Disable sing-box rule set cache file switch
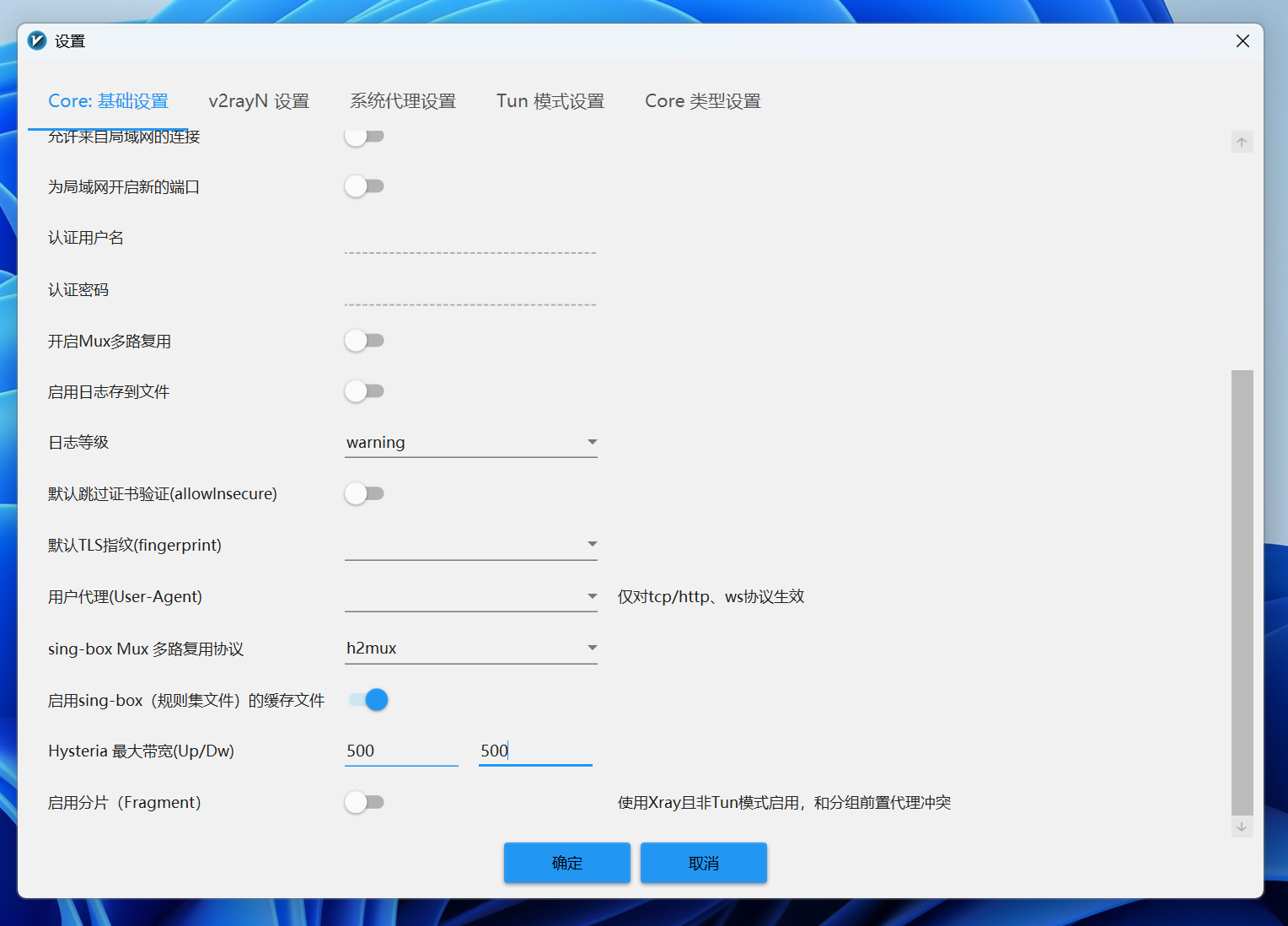Viewport: 1288px width, 926px height. [368, 700]
